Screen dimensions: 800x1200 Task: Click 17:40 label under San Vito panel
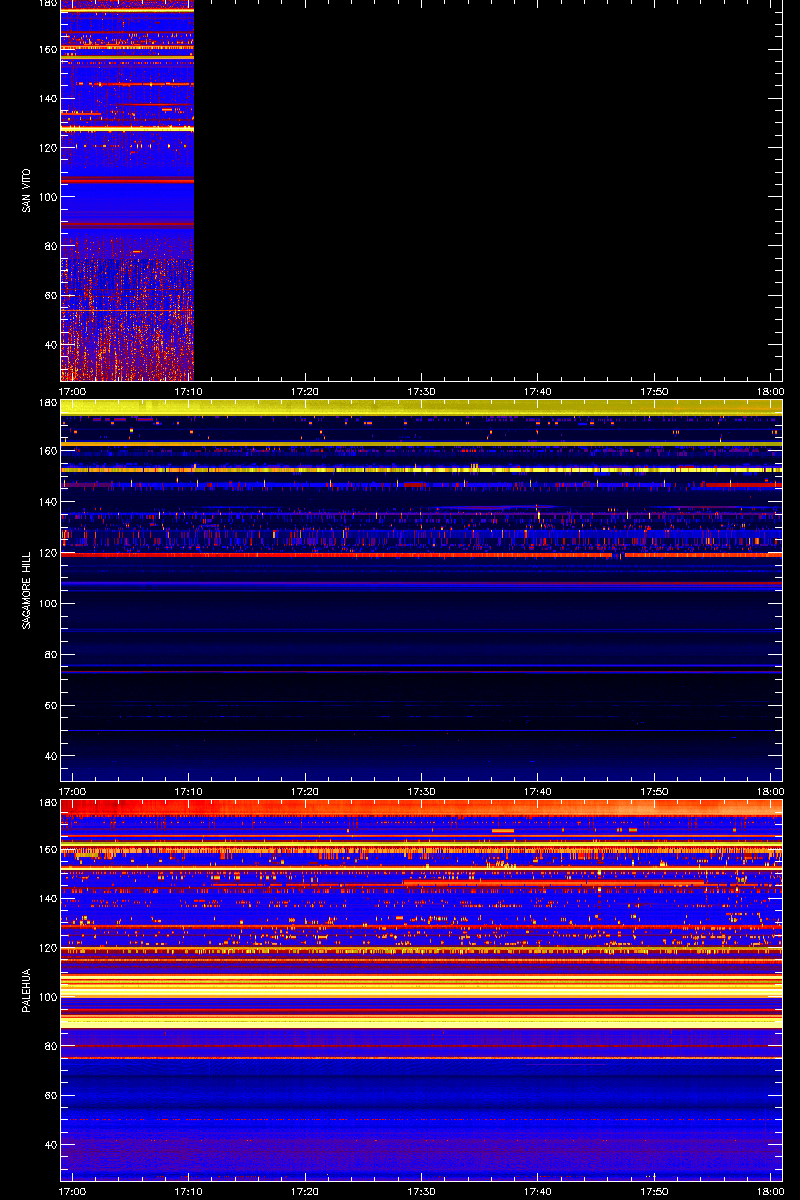tap(538, 391)
